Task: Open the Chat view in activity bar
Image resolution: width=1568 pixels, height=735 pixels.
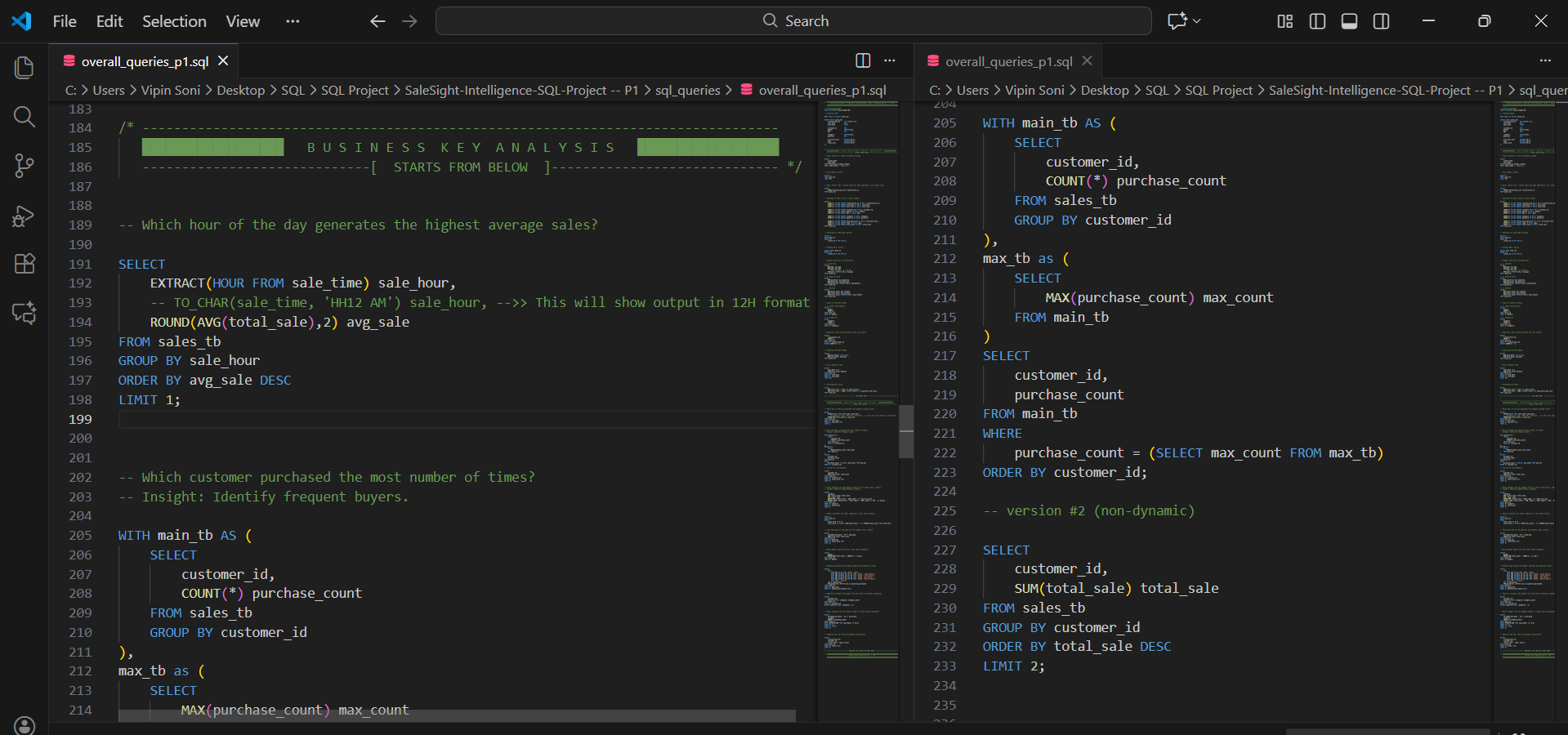Action: point(25,313)
